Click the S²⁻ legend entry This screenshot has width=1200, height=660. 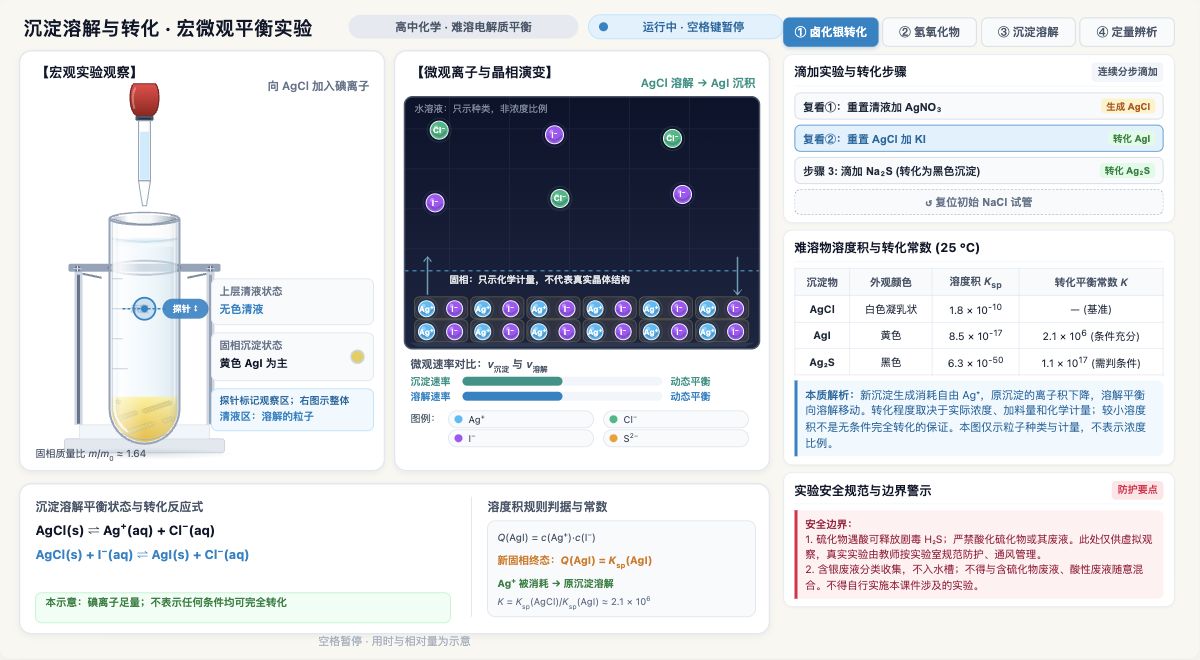pyautogui.click(x=674, y=438)
